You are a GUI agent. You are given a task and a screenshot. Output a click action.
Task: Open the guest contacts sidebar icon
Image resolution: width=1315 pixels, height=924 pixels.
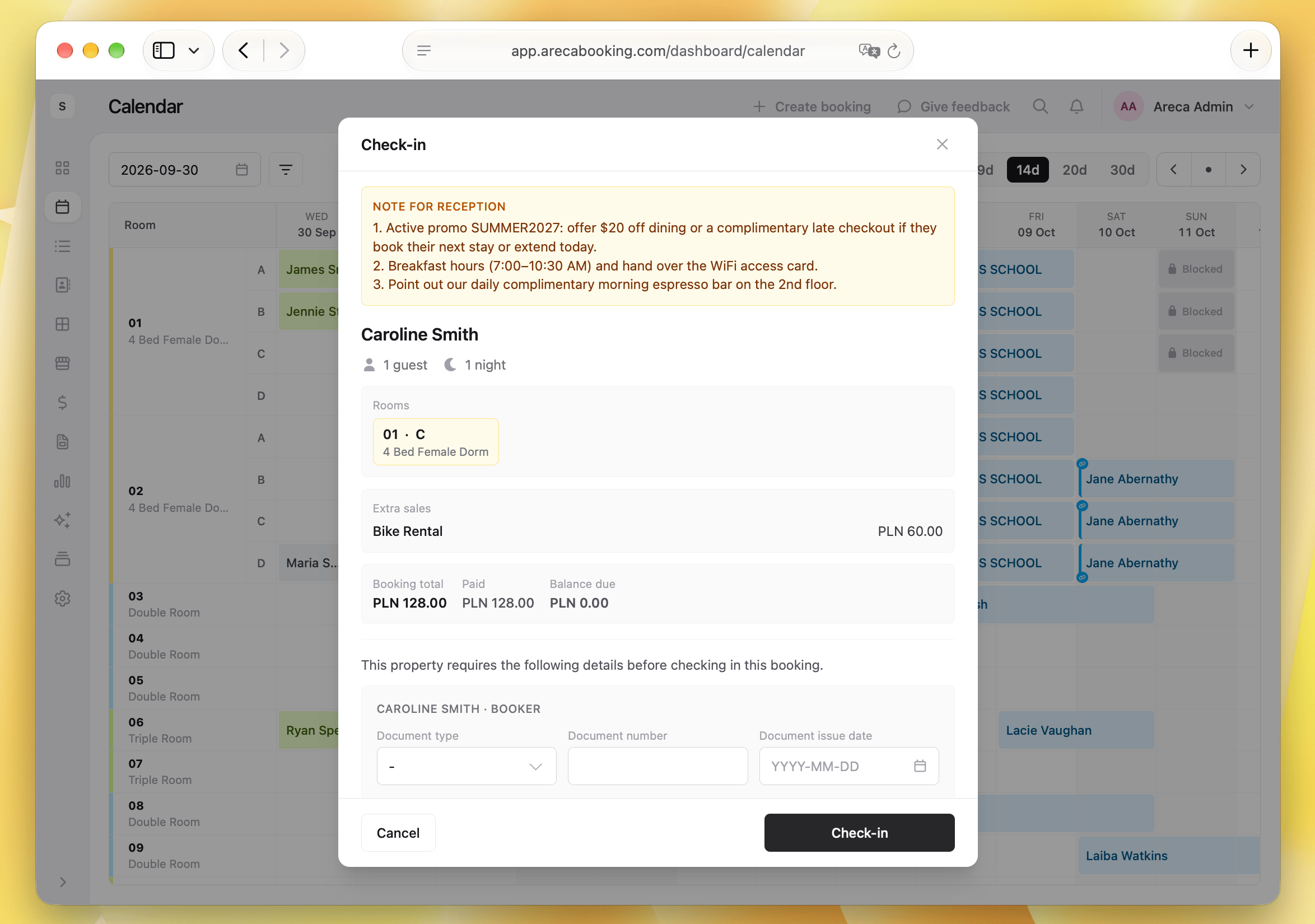(62, 284)
